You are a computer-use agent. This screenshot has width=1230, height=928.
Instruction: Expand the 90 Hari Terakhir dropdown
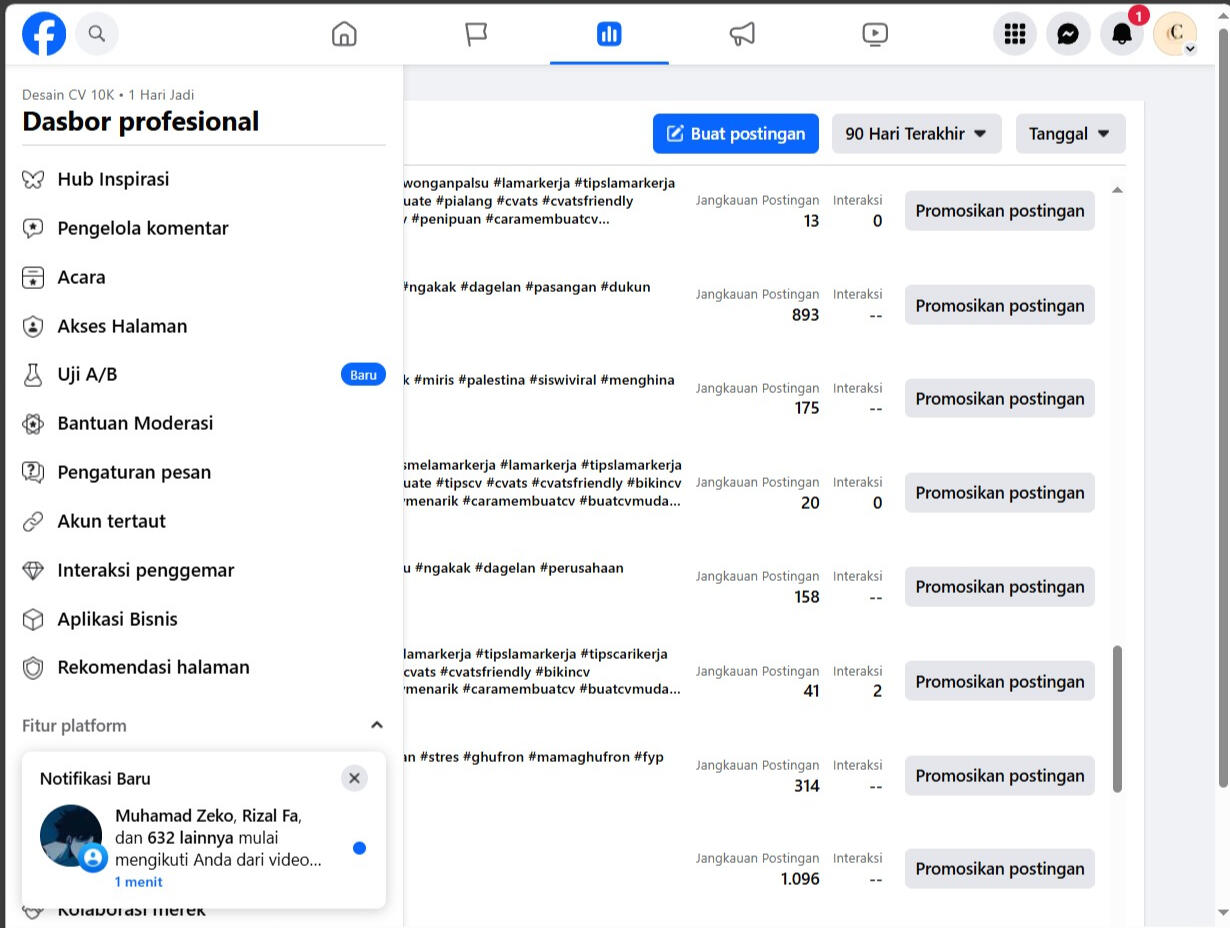click(x=916, y=134)
